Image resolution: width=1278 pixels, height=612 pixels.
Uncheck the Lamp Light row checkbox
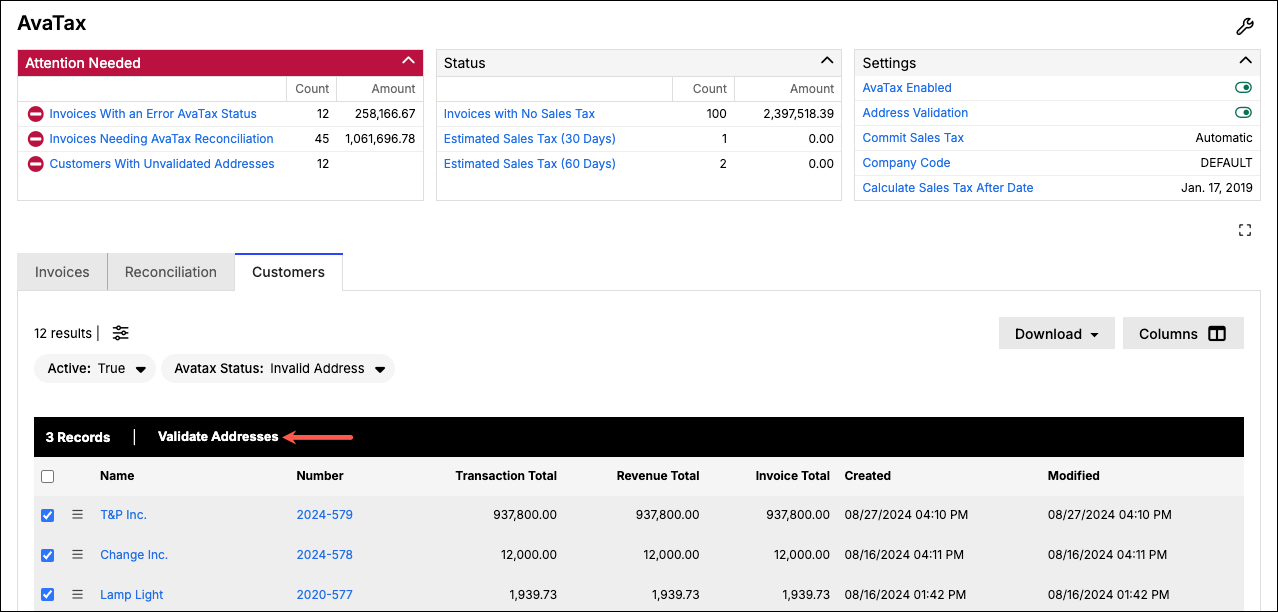tap(47, 595)
